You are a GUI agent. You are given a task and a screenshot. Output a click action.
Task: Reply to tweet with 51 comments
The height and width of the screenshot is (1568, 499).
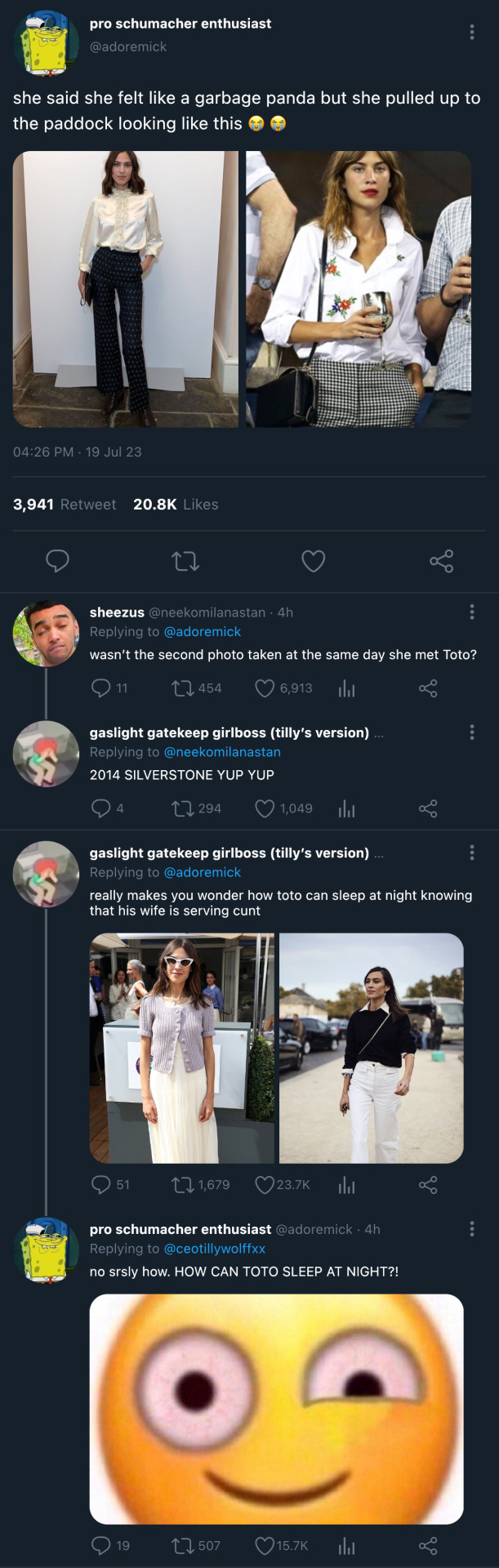pyautogui.click(x=101, y=1184)
